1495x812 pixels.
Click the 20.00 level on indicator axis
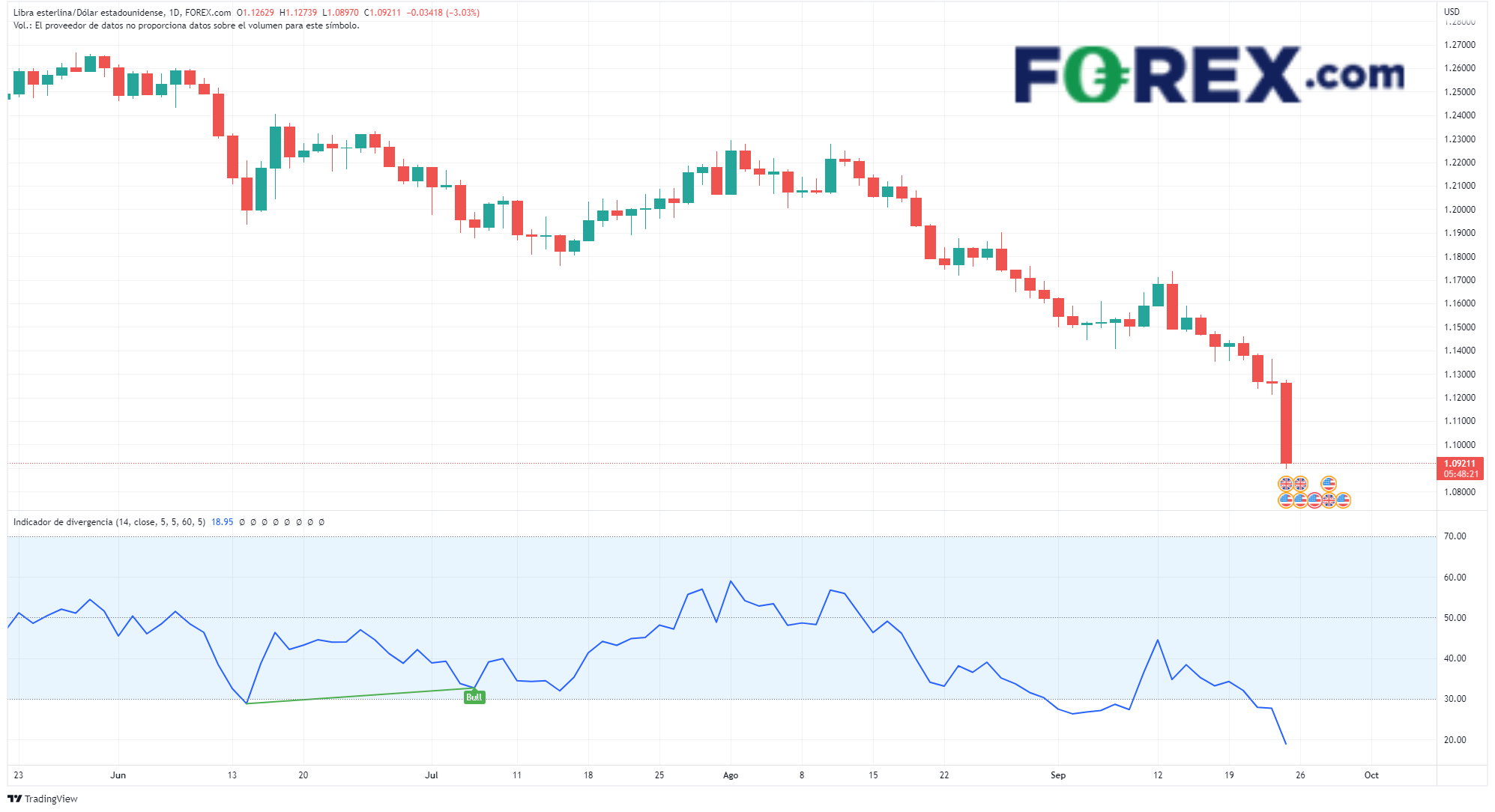tap(1455, 740)
